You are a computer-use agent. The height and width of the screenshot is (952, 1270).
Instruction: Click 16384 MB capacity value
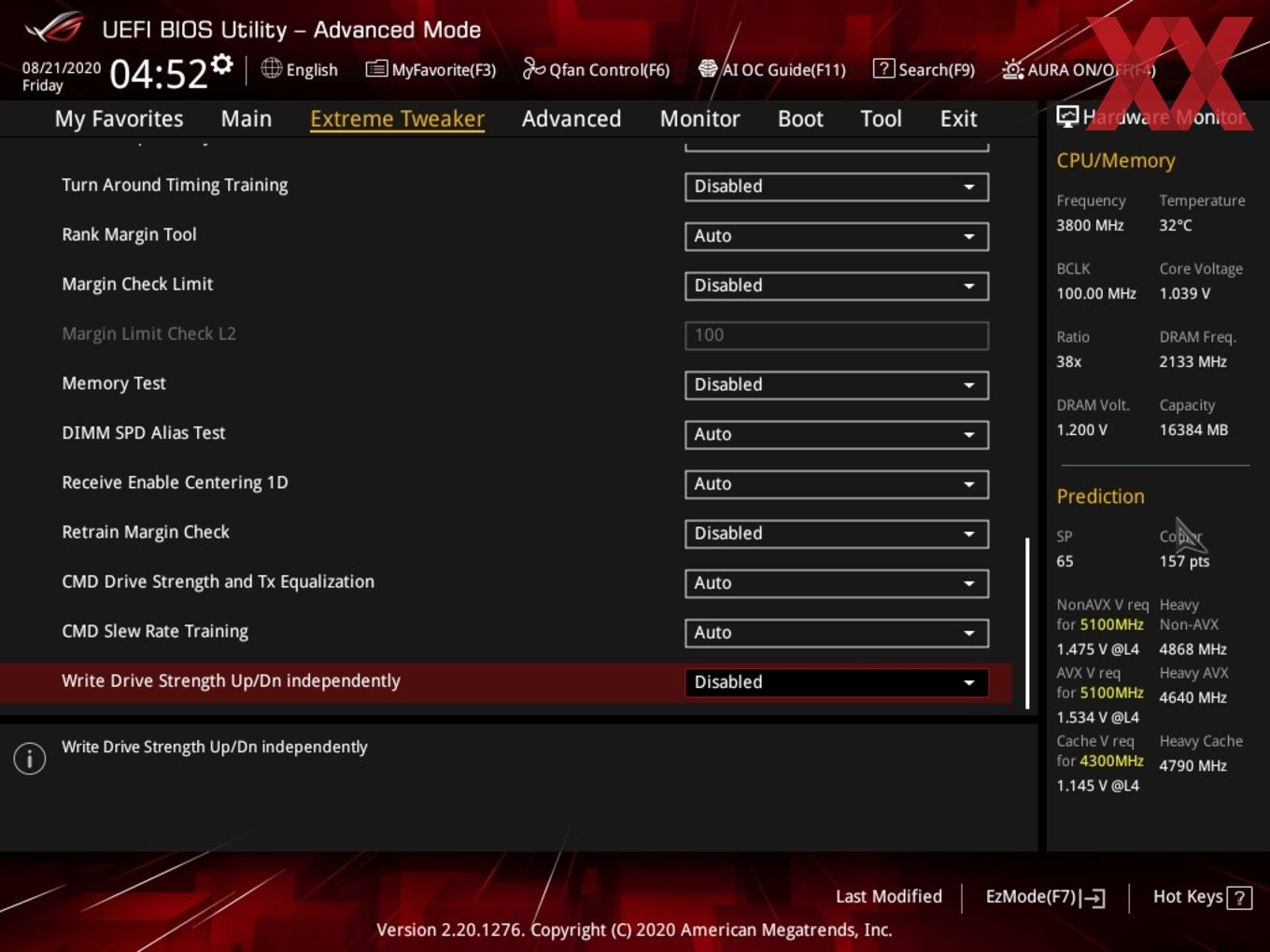point(1193,430)
